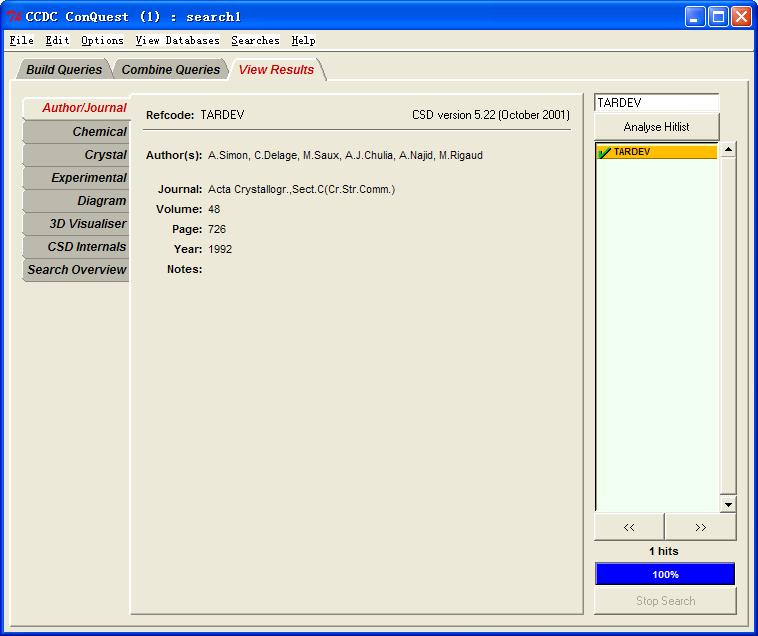Maximize the ConQuest window
Image resolution: width=758 pixels, height=636 pixels.
[x=718, y=17]
